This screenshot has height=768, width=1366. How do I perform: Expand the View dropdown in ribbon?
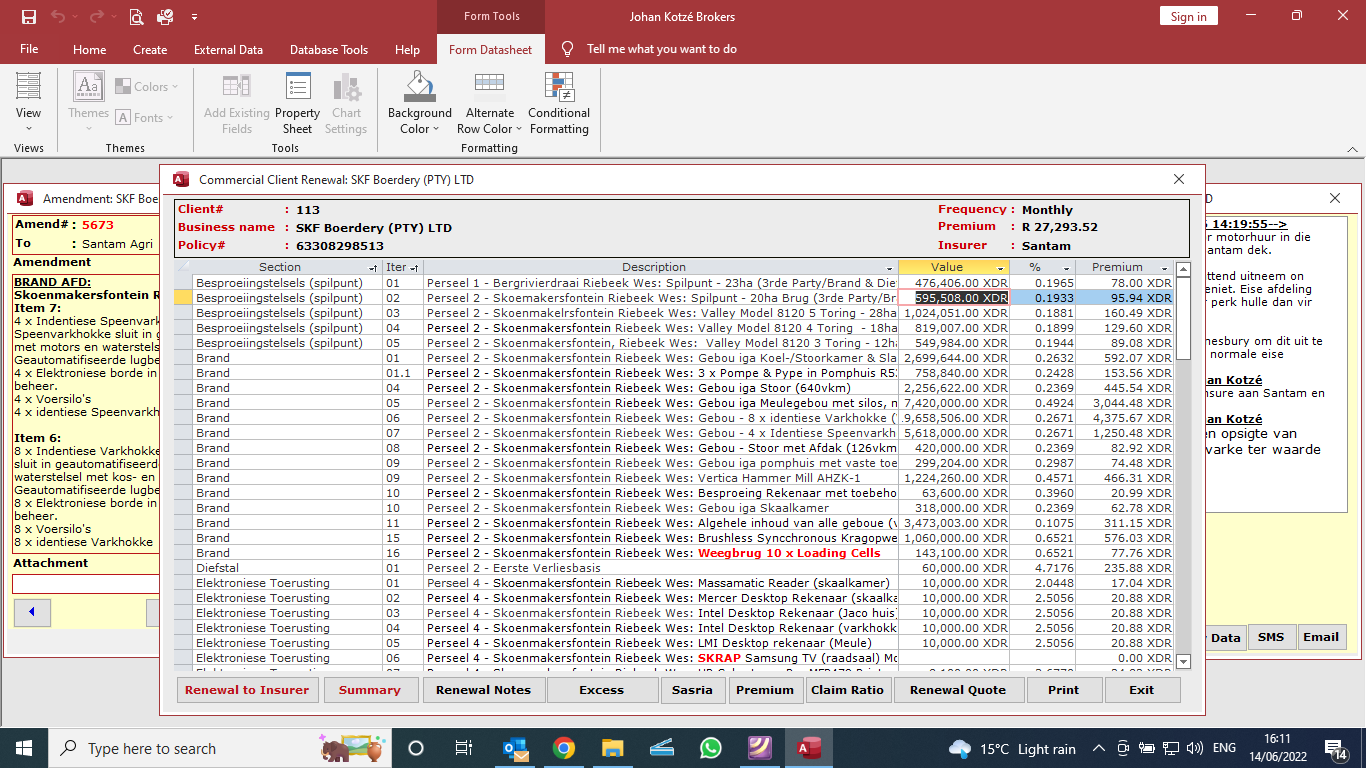click(x=28, y=128)
